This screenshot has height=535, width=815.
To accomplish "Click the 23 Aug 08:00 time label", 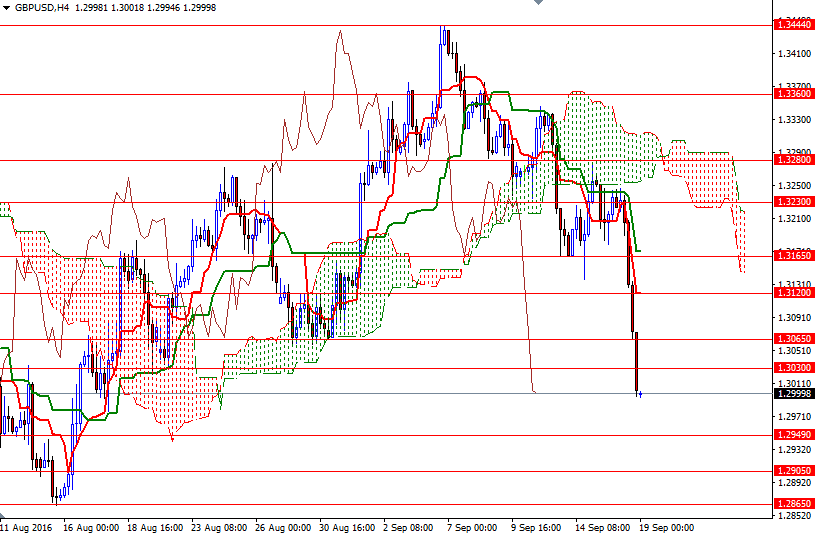I will (219, 528).
